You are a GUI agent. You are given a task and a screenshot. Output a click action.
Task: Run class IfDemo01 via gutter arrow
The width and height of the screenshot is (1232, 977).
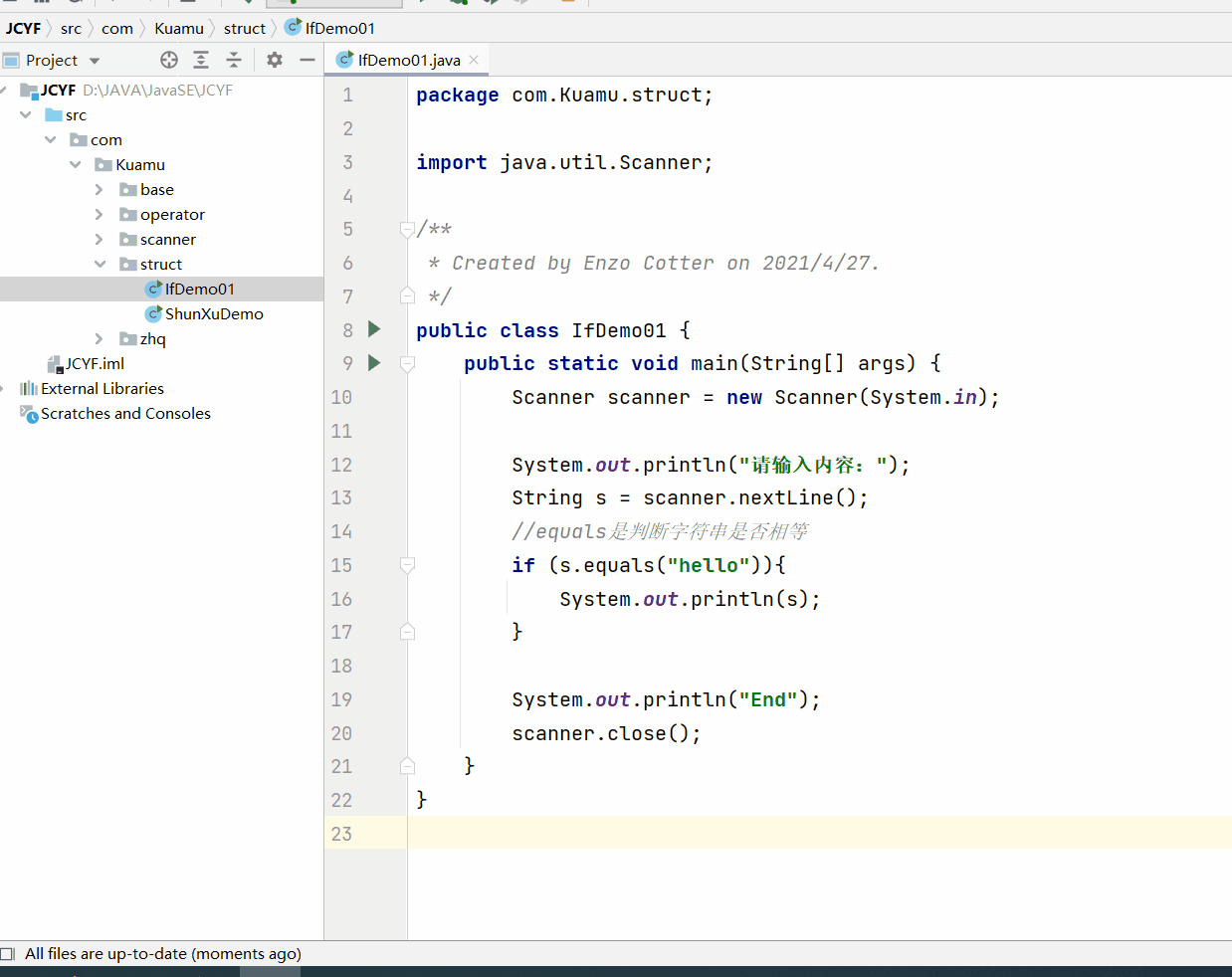374,329
